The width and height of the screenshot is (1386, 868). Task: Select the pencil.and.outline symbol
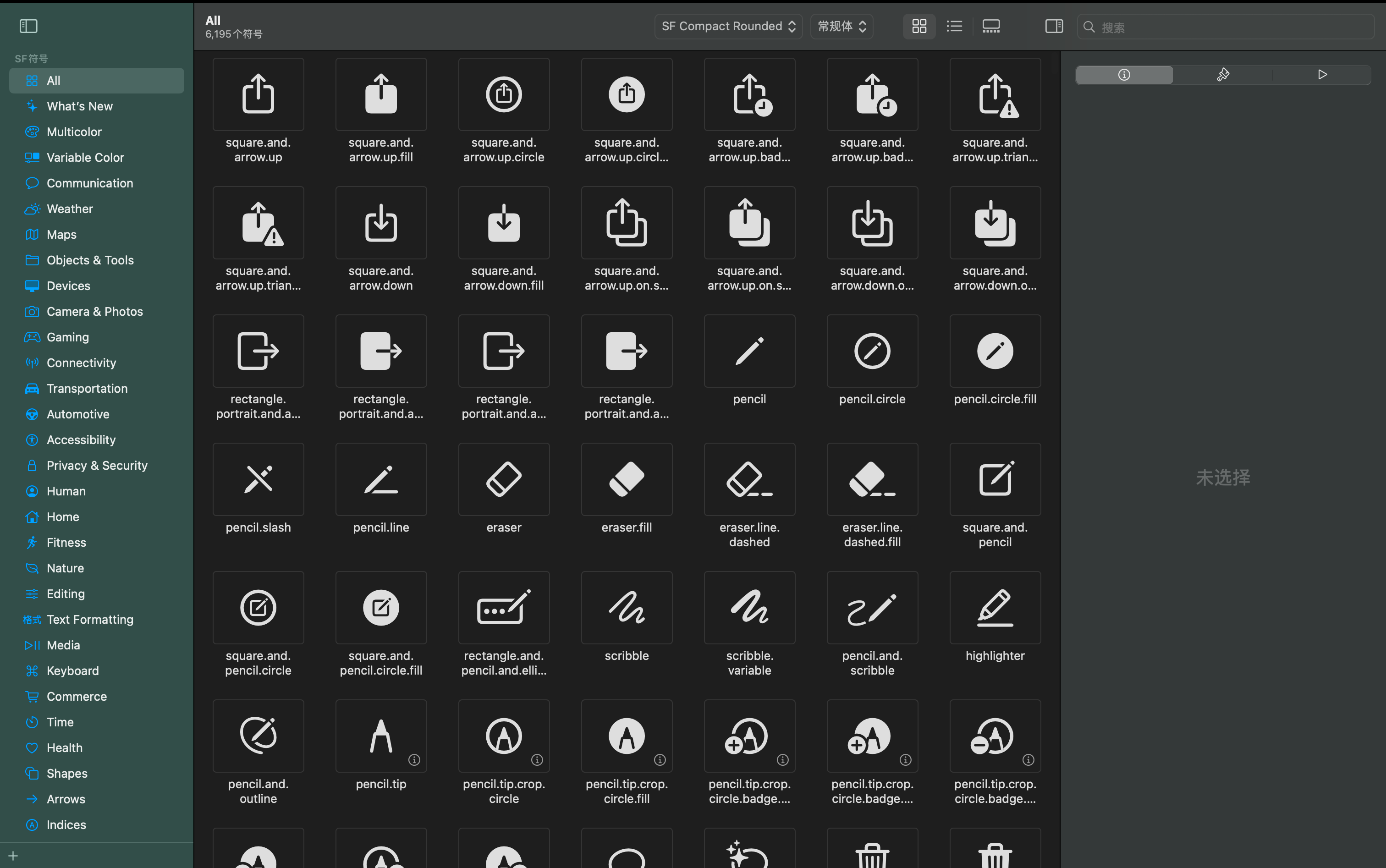tap(258, 736)
